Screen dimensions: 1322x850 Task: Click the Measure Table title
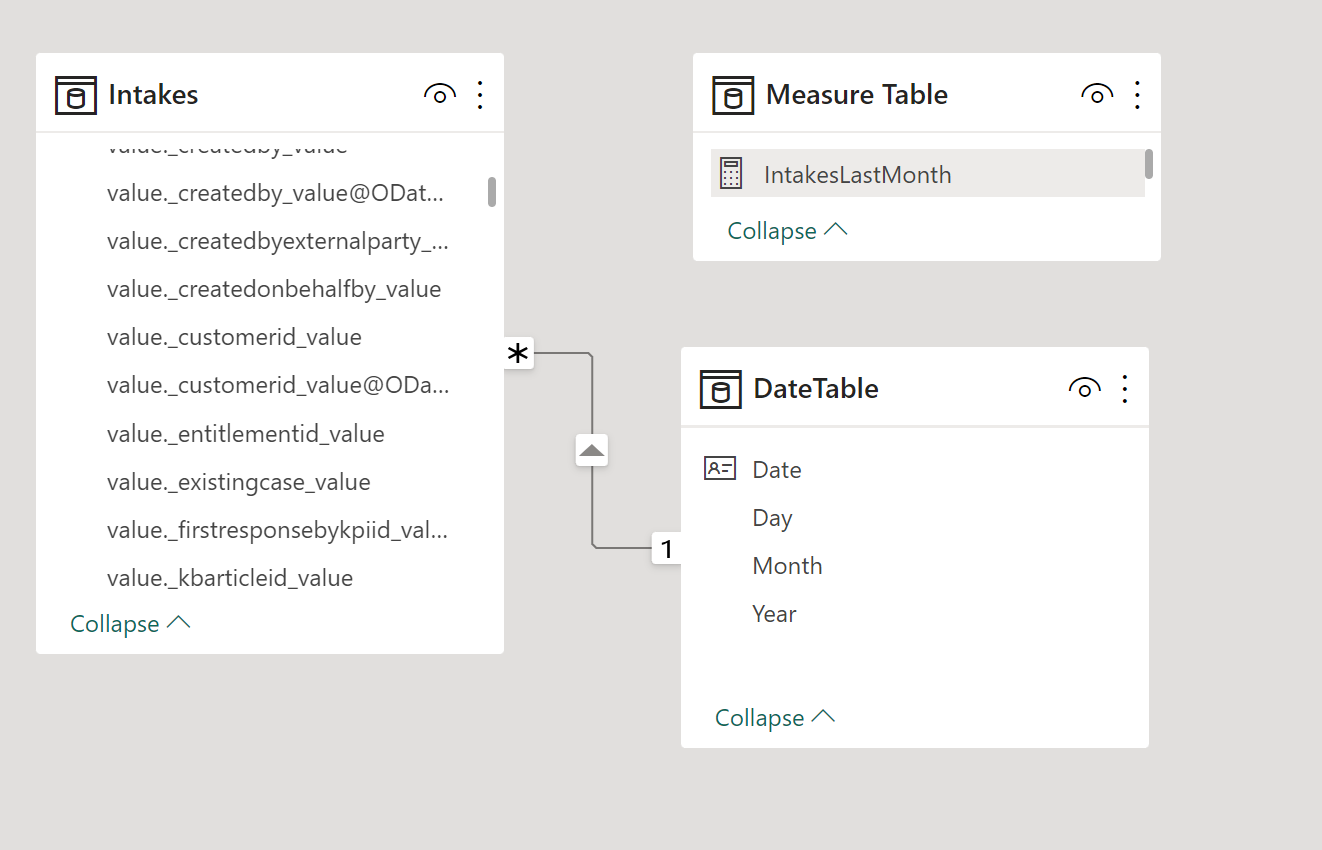pos(857,95)
